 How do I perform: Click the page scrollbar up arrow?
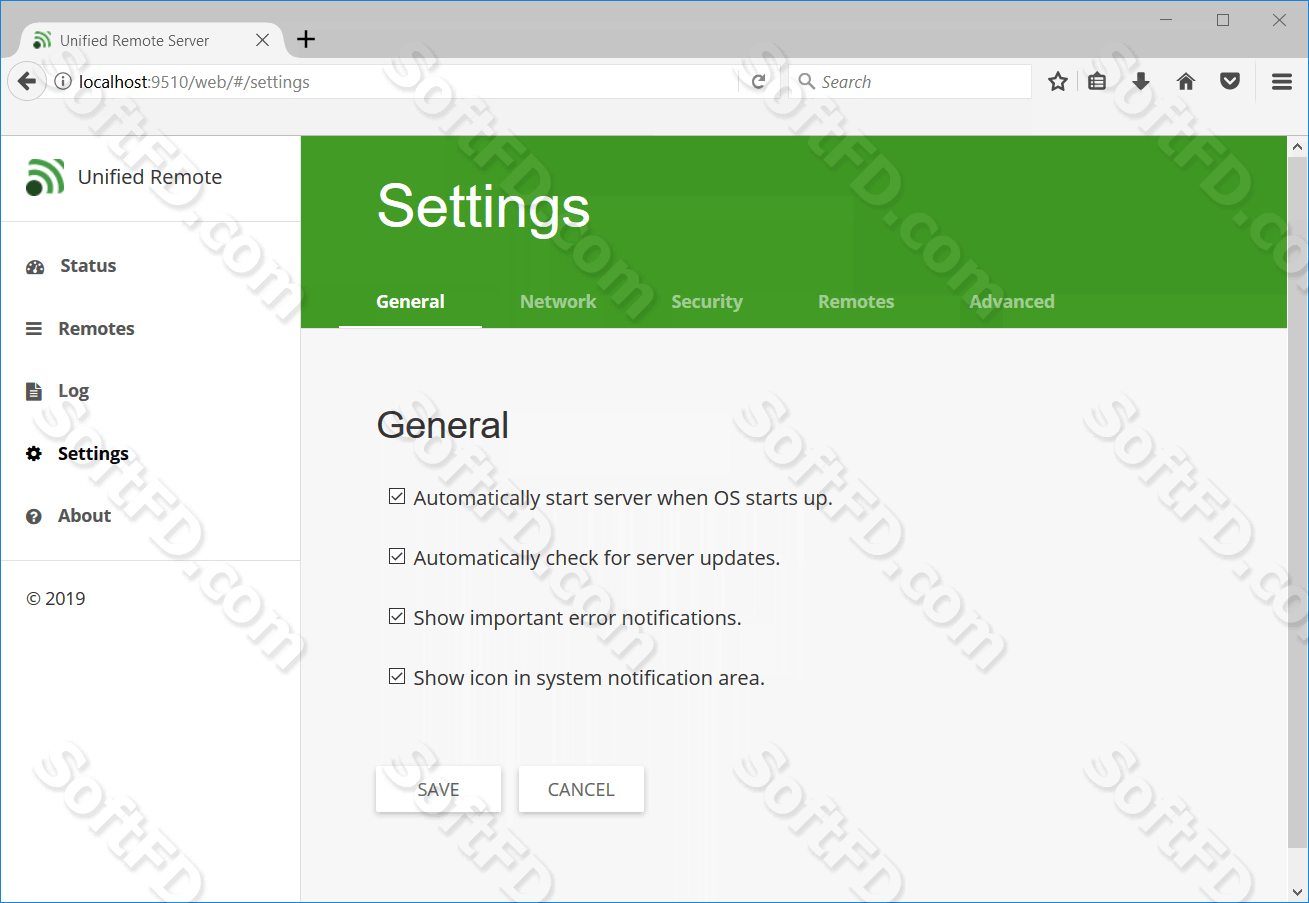(x=1298, y=147)
